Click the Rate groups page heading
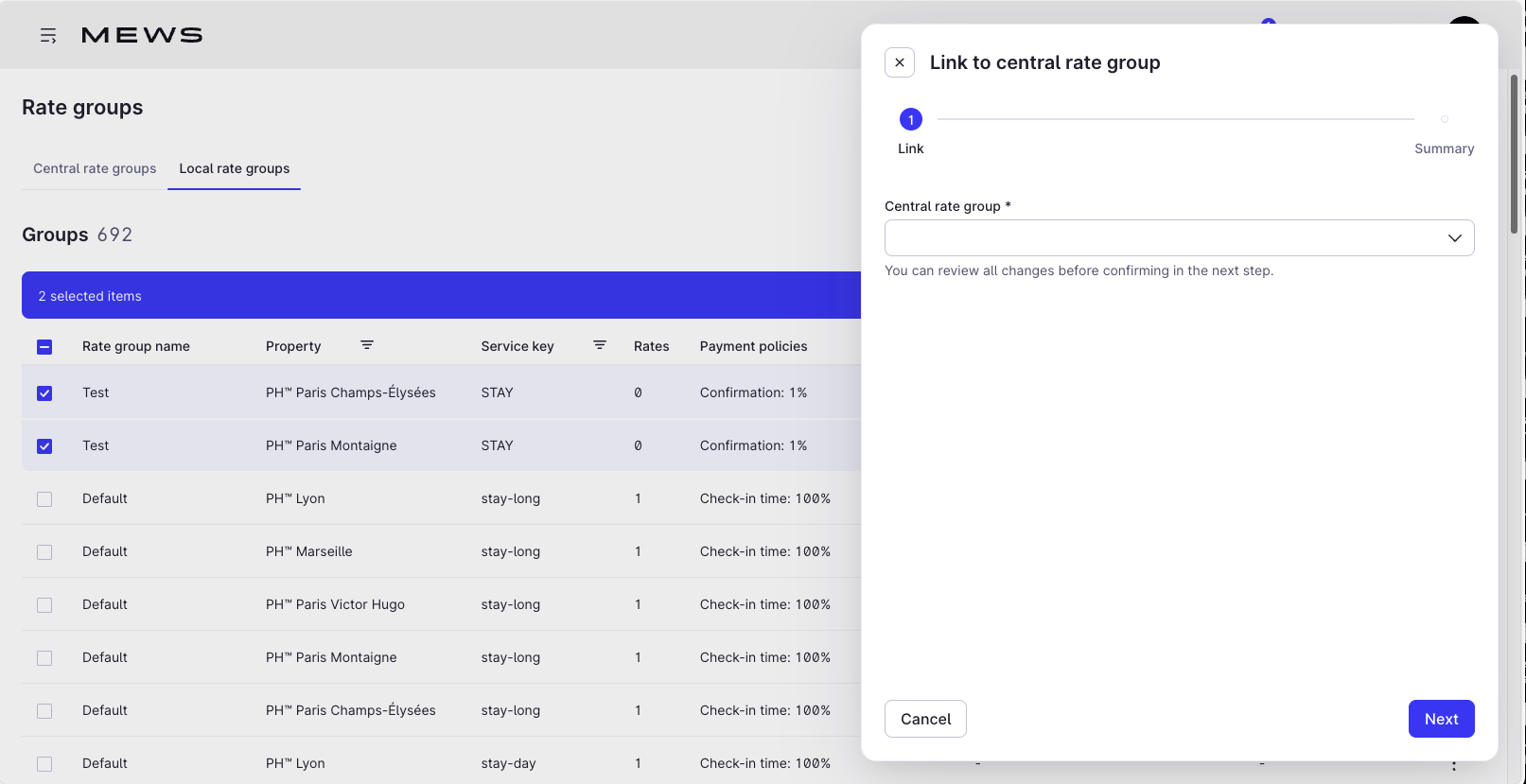The image size is (1526, 784). pyautogui.click(x=82, y=107)
